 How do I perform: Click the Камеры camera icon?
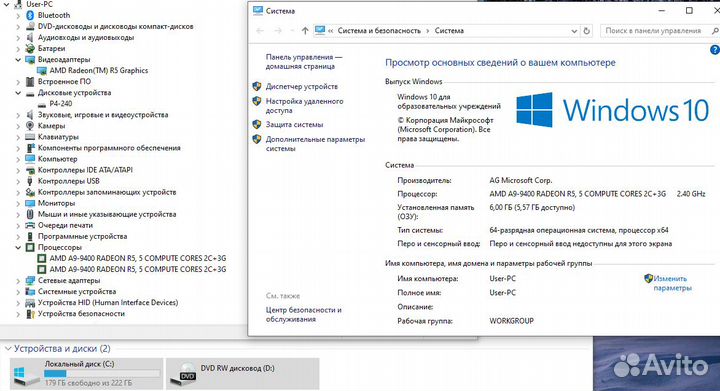tap(30, 126)
